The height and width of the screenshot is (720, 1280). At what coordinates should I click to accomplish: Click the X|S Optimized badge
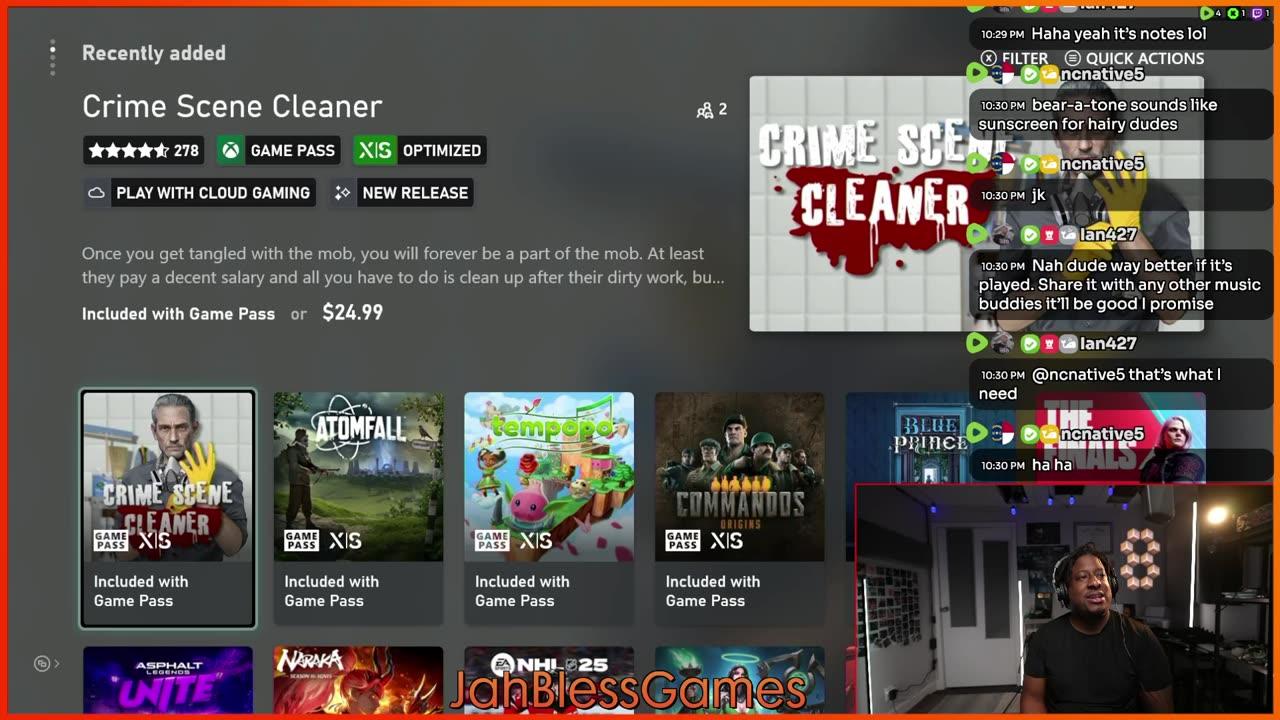[420, 151]
